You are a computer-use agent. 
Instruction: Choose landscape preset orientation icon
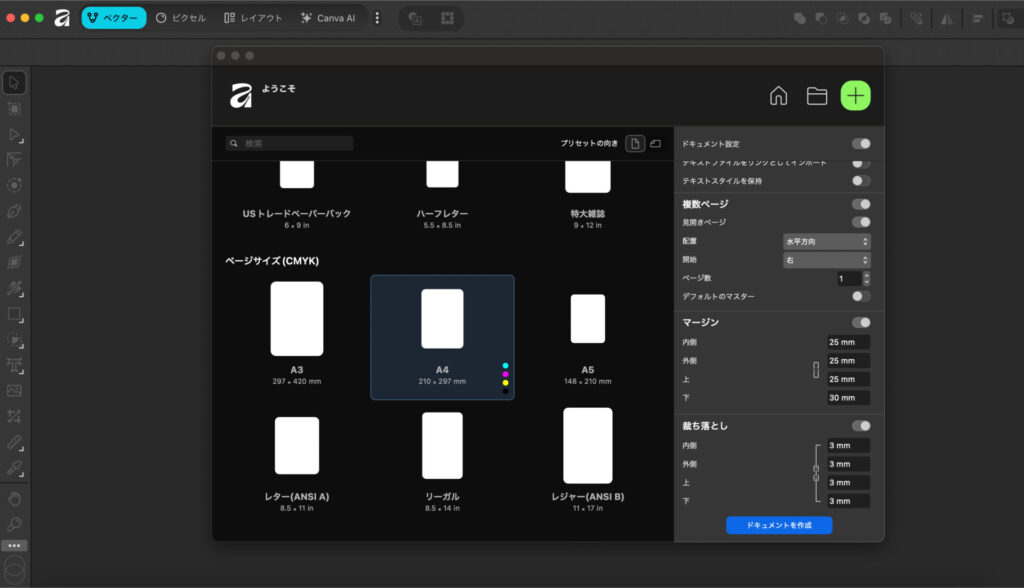pos(656,144)
